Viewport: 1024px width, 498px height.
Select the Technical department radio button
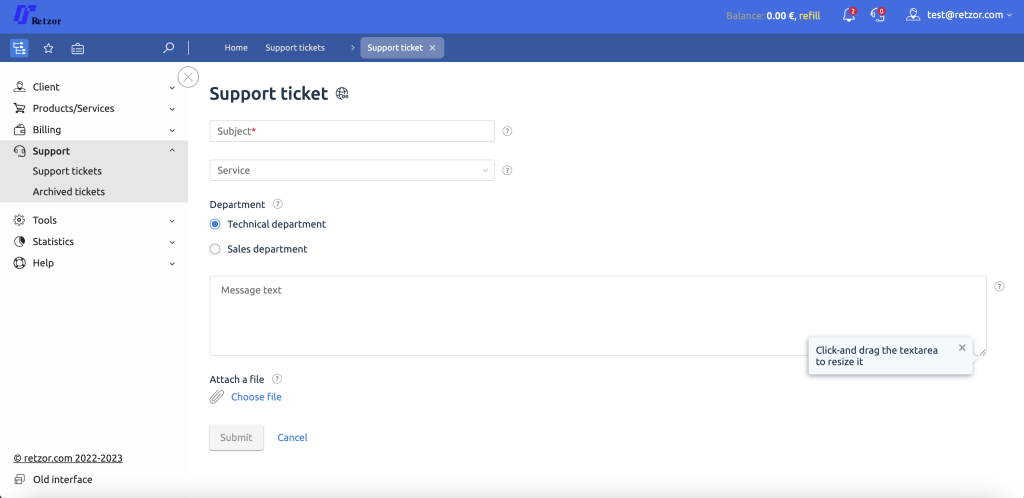coord(215,224)
